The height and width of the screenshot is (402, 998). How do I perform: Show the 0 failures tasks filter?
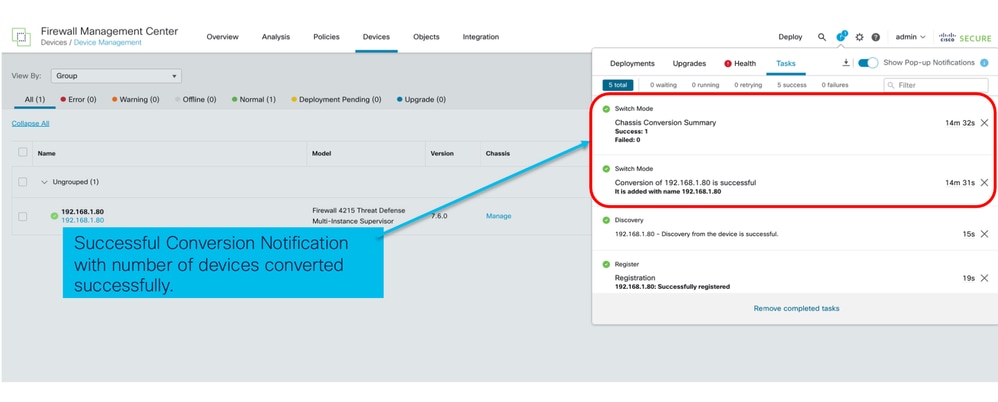coord(834,85)
